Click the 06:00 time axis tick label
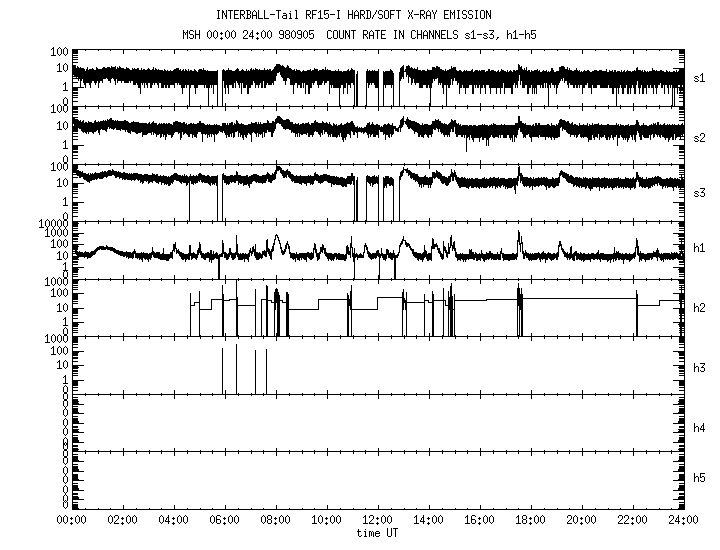 224,520
